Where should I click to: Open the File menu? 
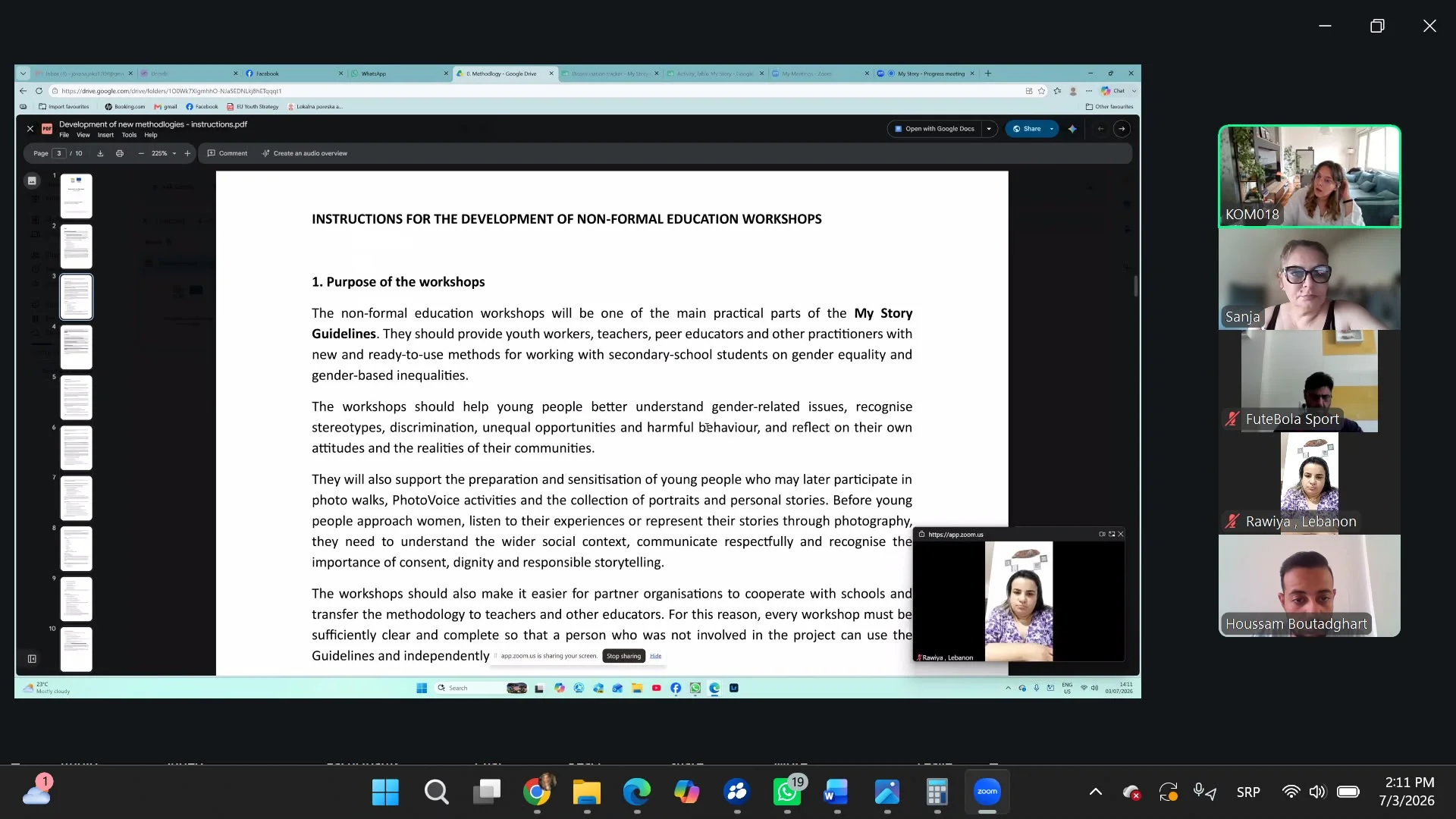click(64, 135)
